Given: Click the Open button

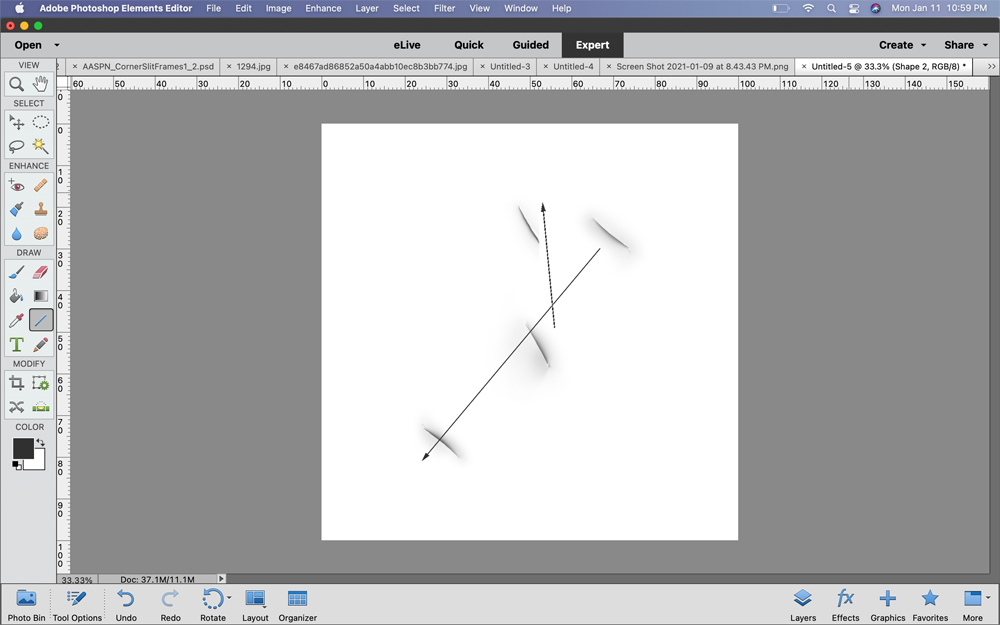Looking at the screenshot, I should [28, 45].
